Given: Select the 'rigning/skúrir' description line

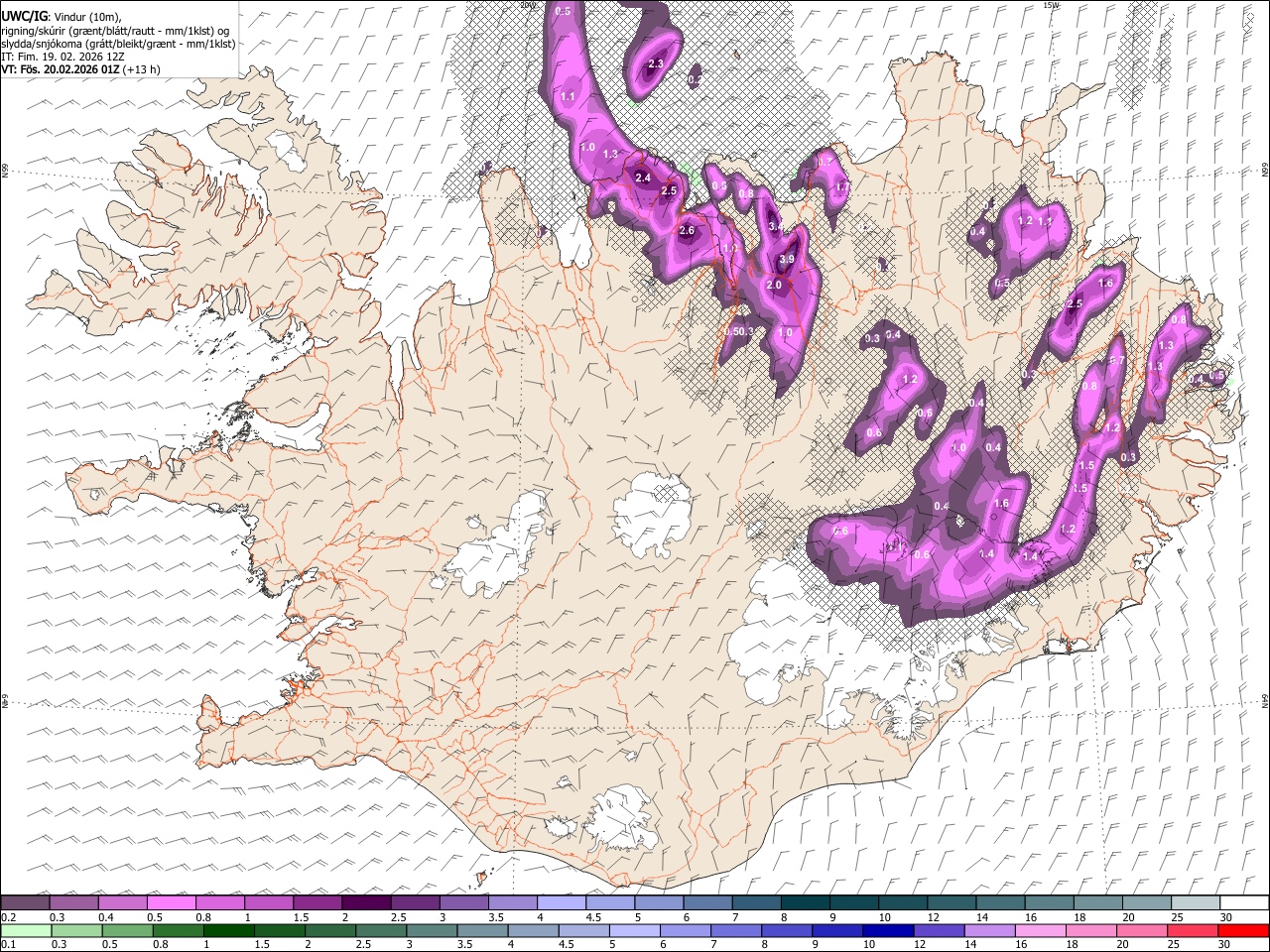Looking at the screenshot, I should point(116,30).
